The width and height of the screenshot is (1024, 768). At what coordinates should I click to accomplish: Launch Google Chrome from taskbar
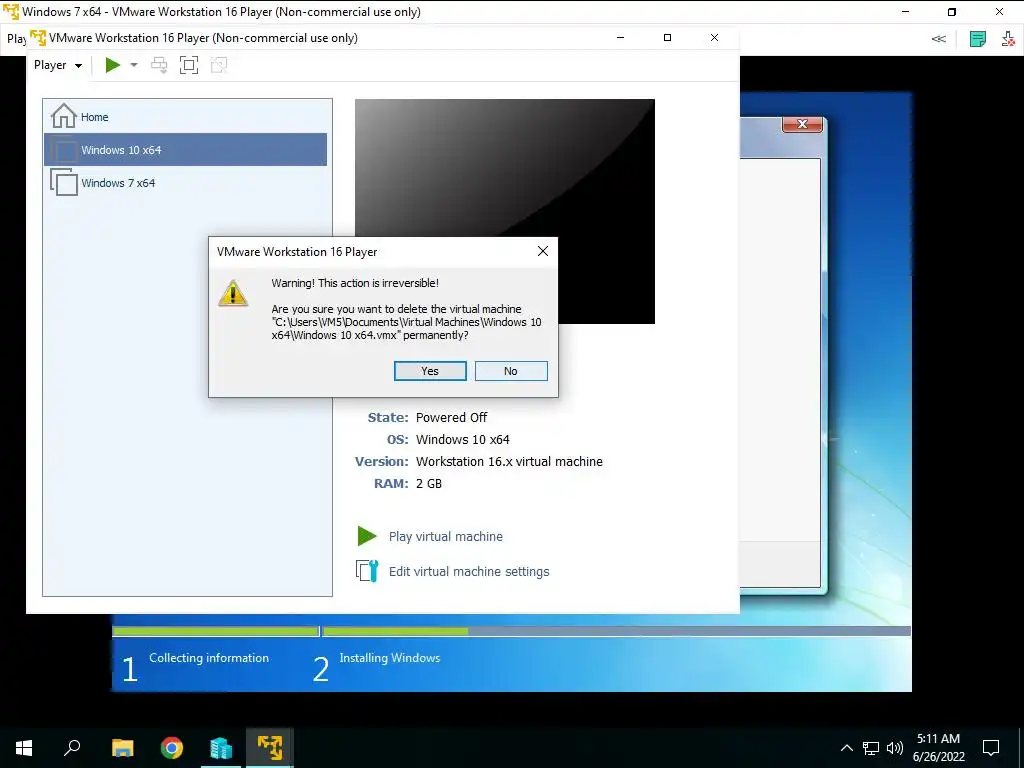tap(172, 748)
